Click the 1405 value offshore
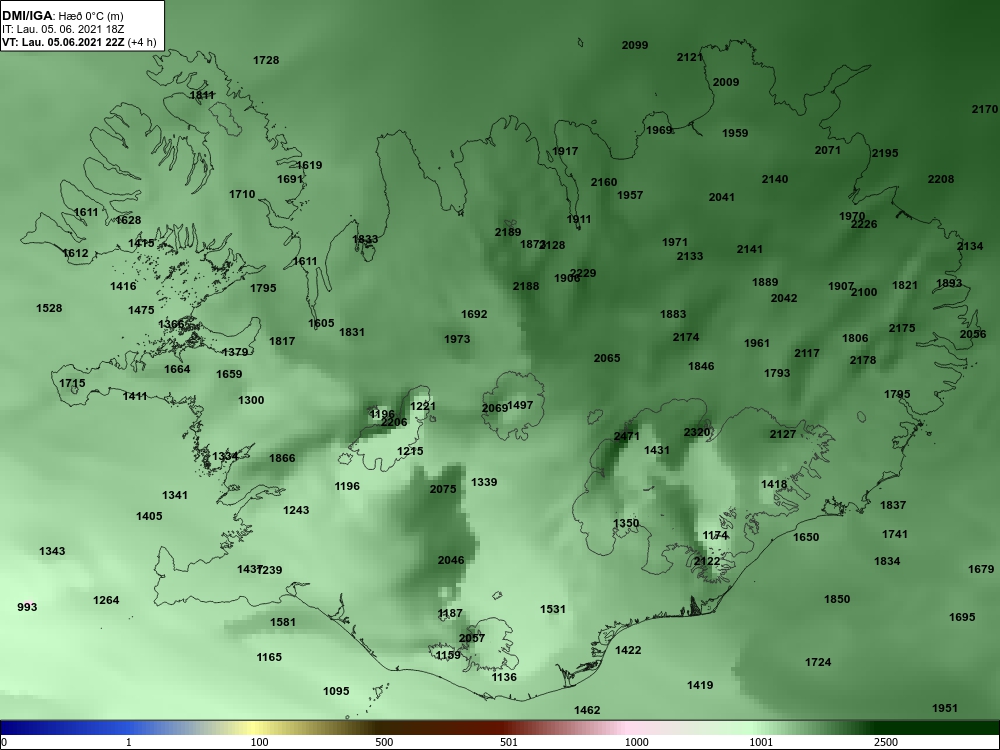1000x750 pixels. (149, 516)
